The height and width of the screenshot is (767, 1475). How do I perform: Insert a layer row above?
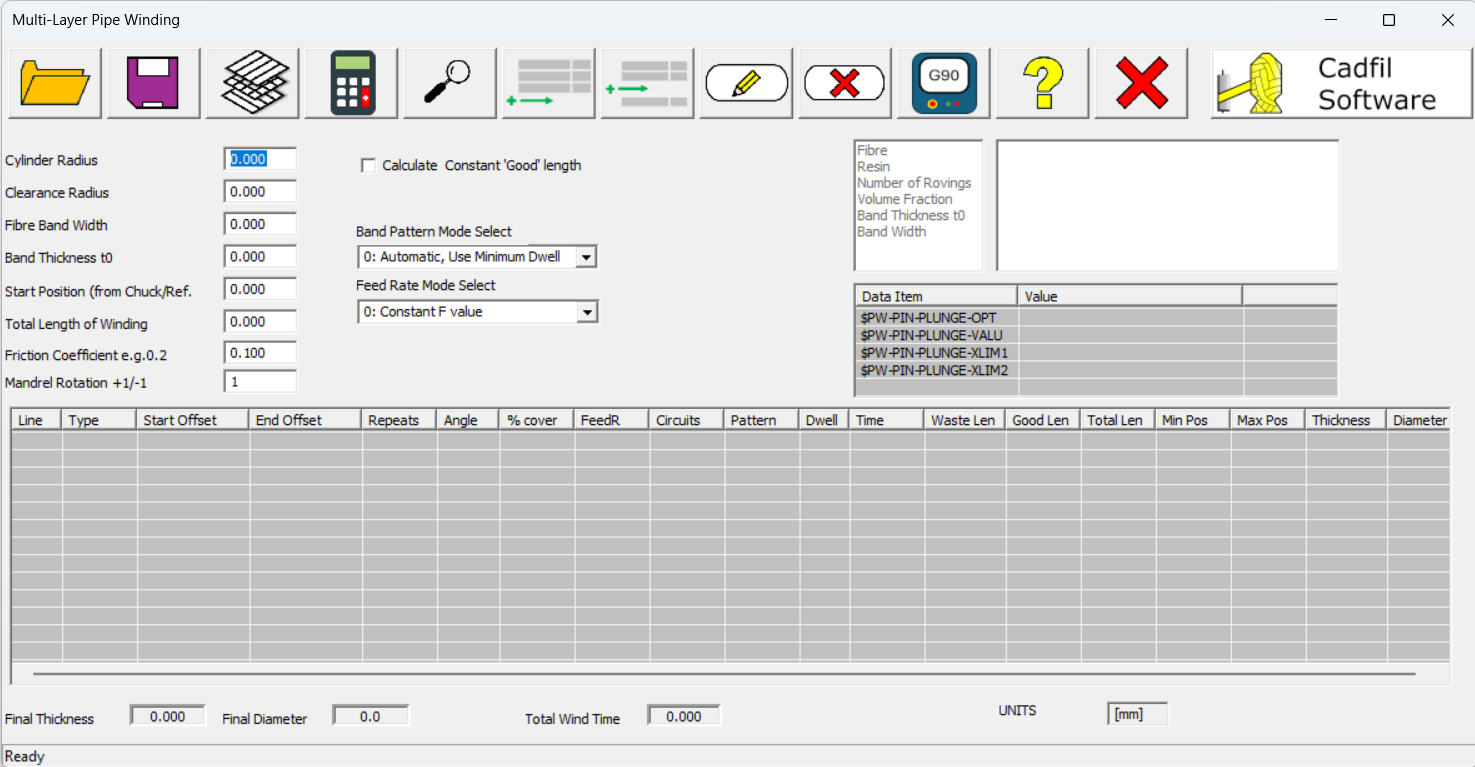pyautogui.click(x=549, y=83)
